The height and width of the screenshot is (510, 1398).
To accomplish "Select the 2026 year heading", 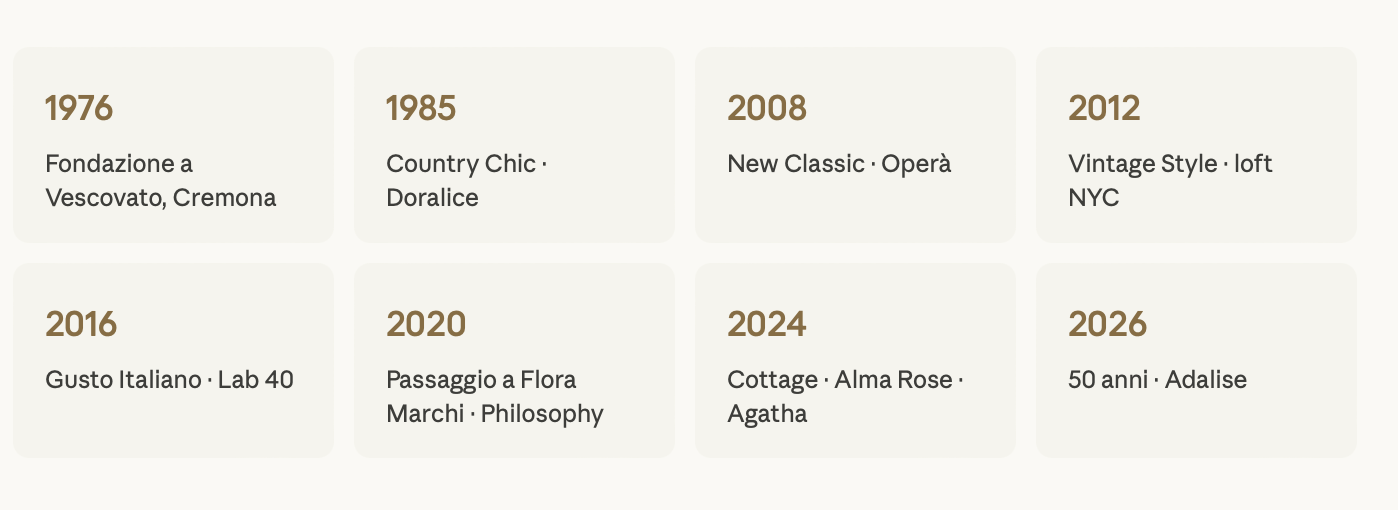I will [1107, 324].
